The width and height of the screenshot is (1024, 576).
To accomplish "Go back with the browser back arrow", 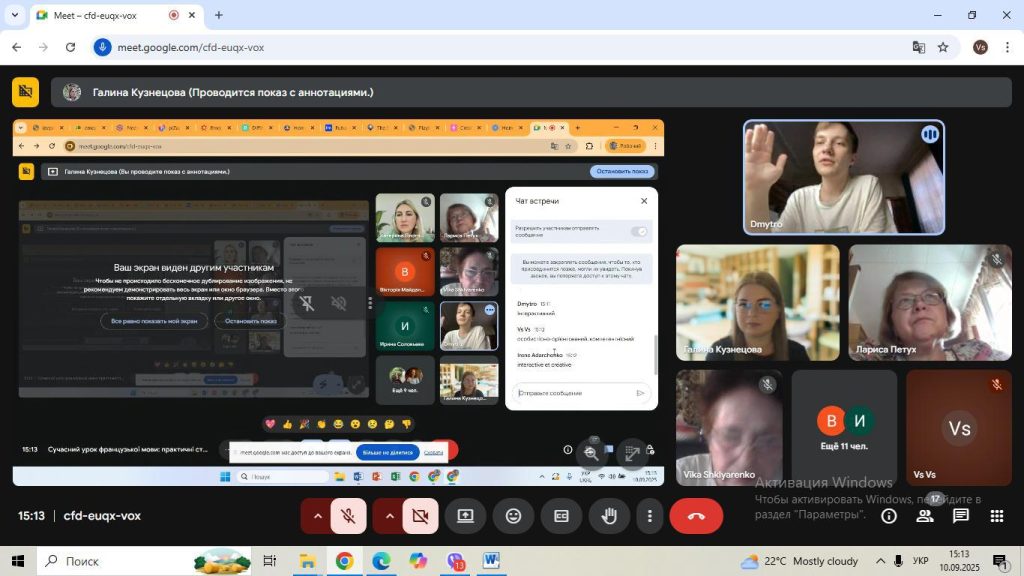I will tap(17, 48).
